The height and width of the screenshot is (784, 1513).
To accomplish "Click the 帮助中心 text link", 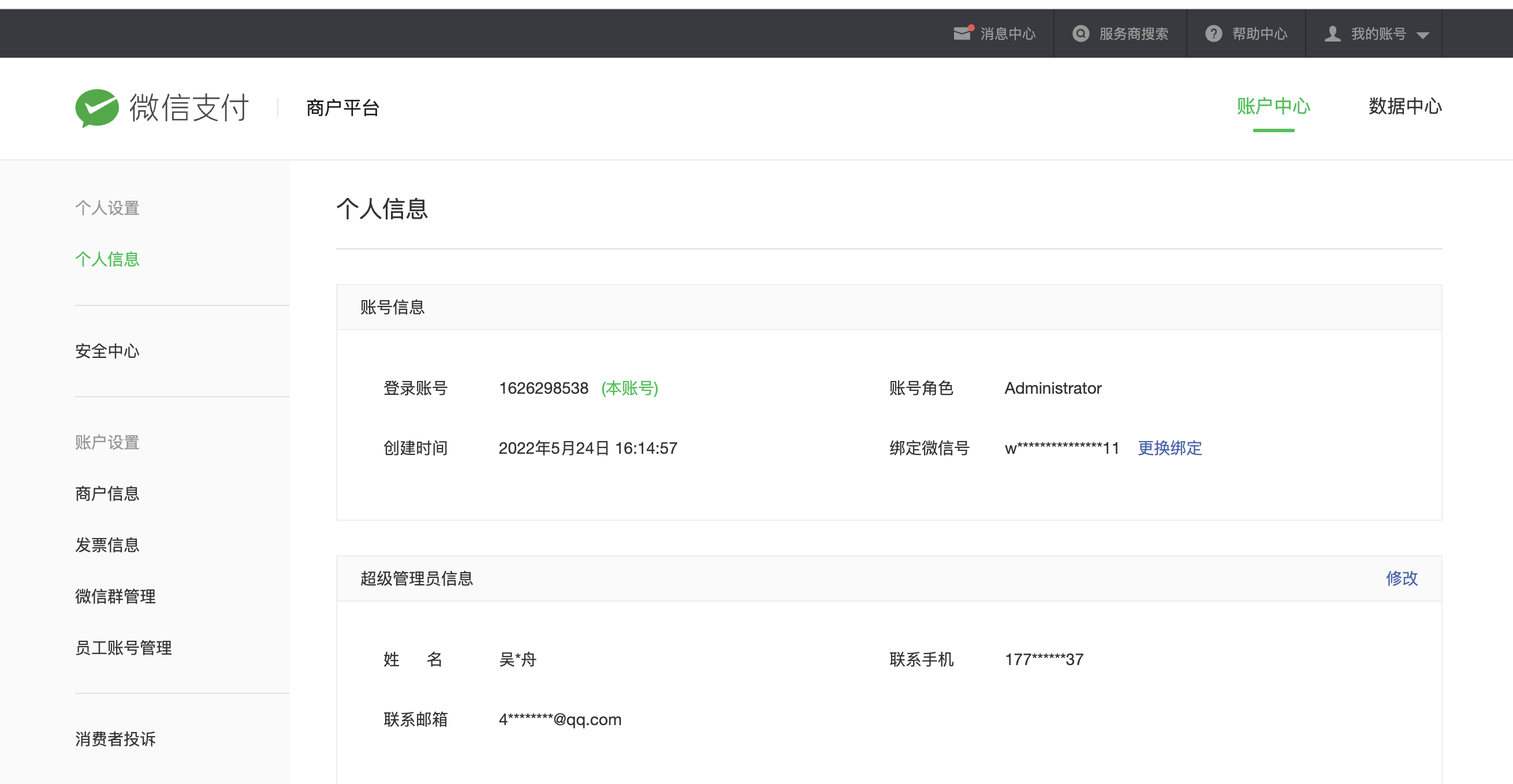I will [x=1259, y=33].
